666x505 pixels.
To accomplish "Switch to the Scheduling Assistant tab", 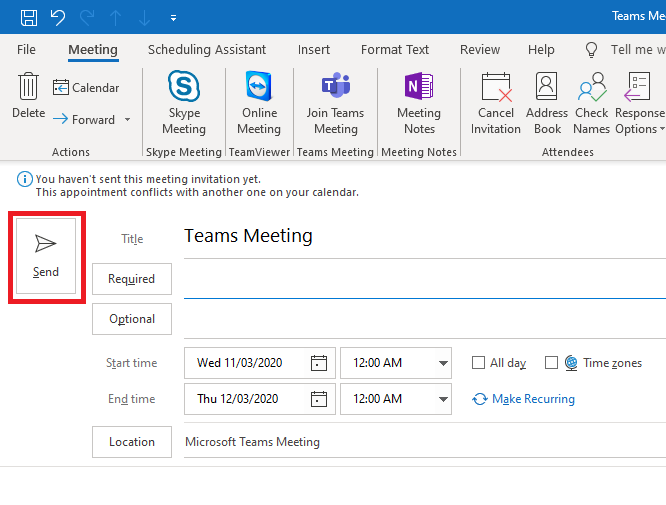I will pos(207,50).
